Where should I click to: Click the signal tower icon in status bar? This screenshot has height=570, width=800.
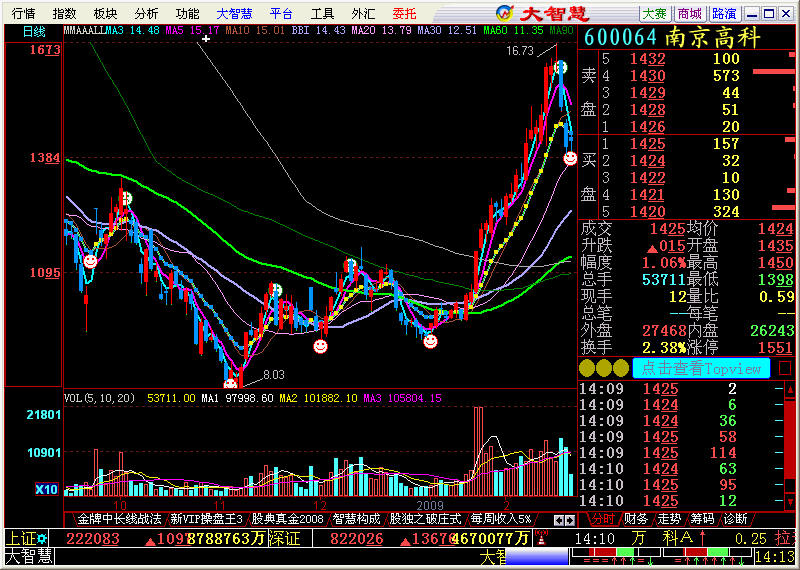click(541, 538)
